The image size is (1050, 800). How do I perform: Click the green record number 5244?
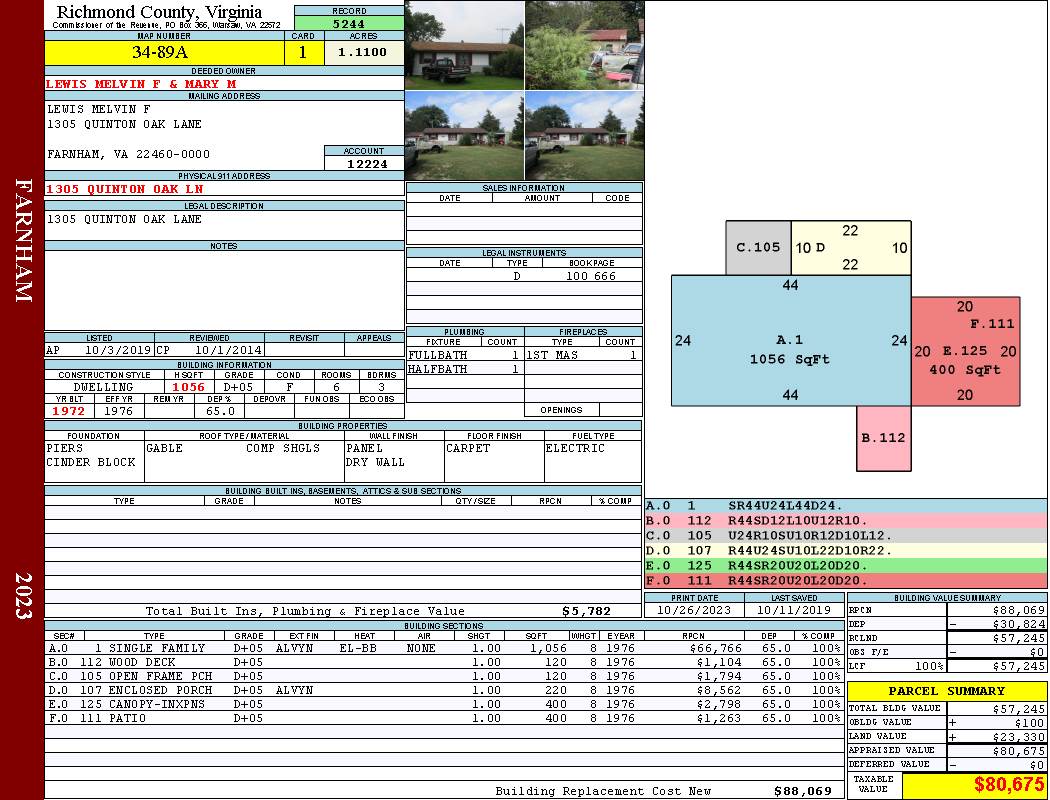click(x=349, y=24)
